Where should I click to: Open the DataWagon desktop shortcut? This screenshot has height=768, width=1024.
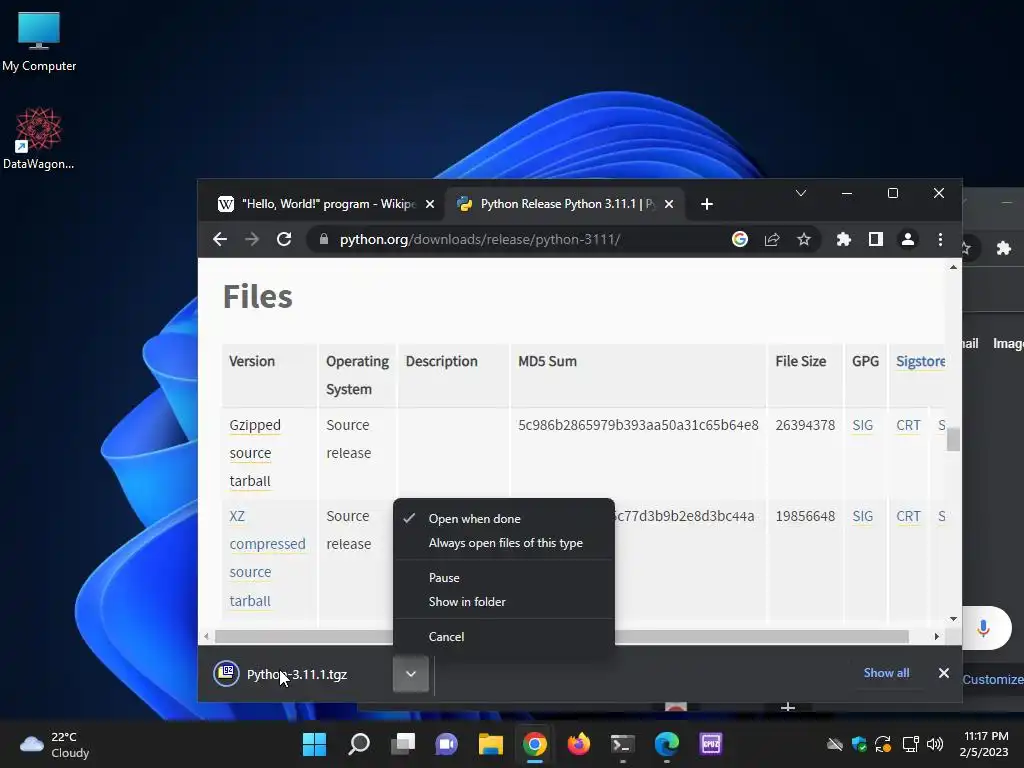(39, 138)
